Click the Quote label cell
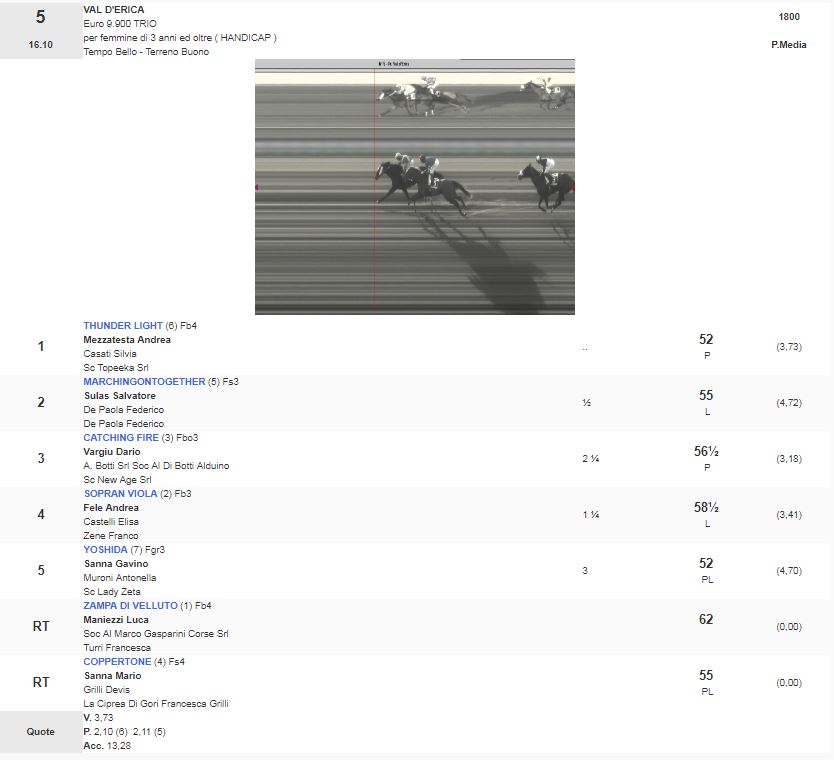This screenshot has height=760, width=834. pos(41,731)
